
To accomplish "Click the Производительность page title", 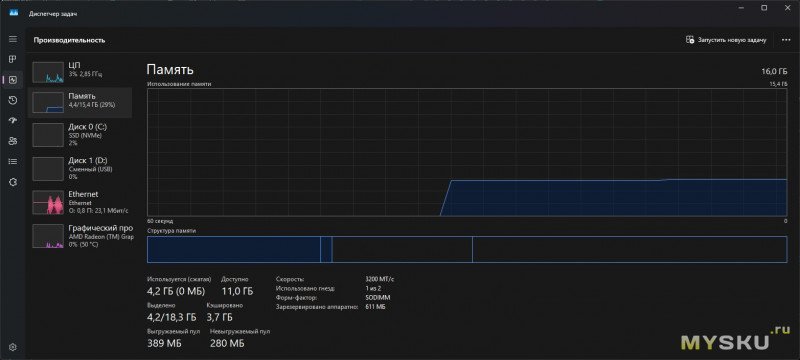I will point(69,40).
